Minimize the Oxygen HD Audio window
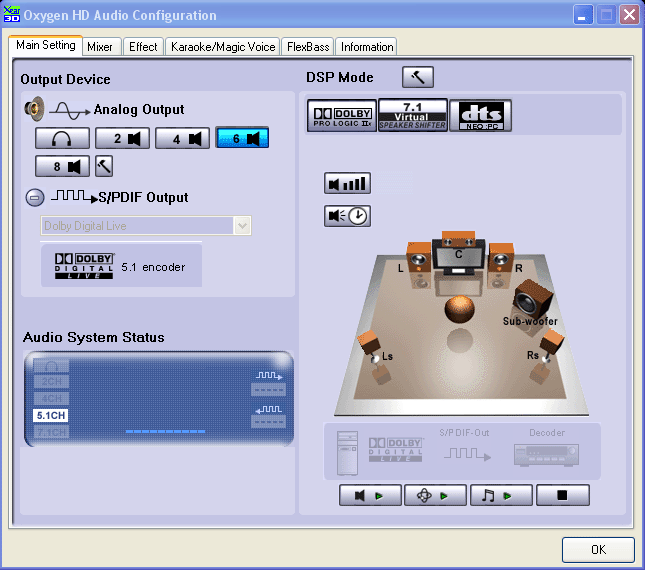This screenshot has height=570, width=645. coord(582,14)
